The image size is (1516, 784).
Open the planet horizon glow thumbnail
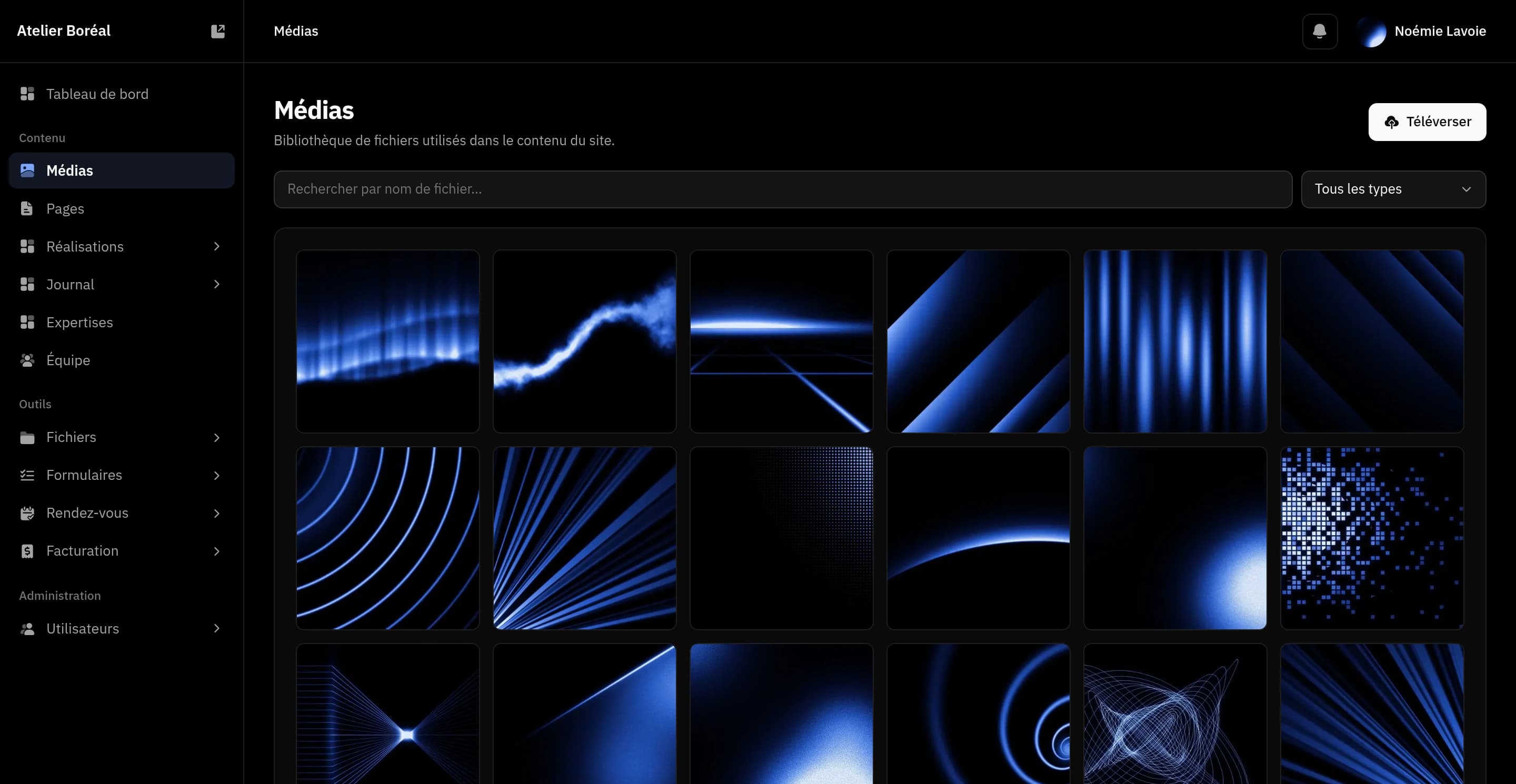click(978, 538)
